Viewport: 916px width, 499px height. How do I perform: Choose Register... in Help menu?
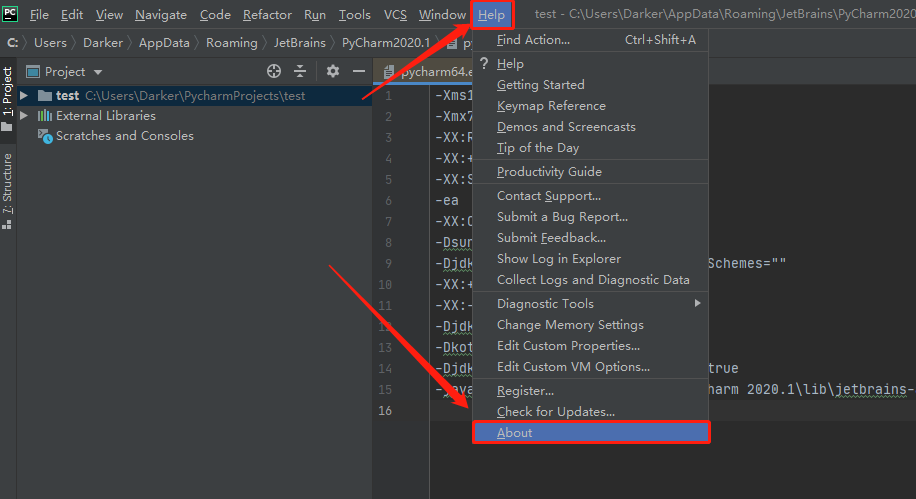point(590,391)
